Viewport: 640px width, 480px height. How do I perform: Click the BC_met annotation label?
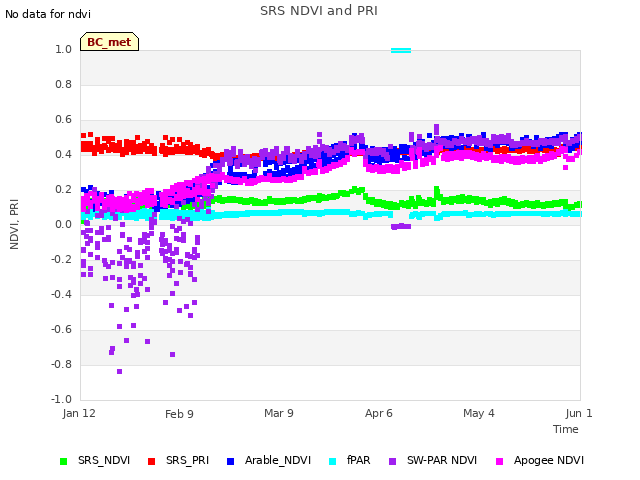tap(109, 42)
